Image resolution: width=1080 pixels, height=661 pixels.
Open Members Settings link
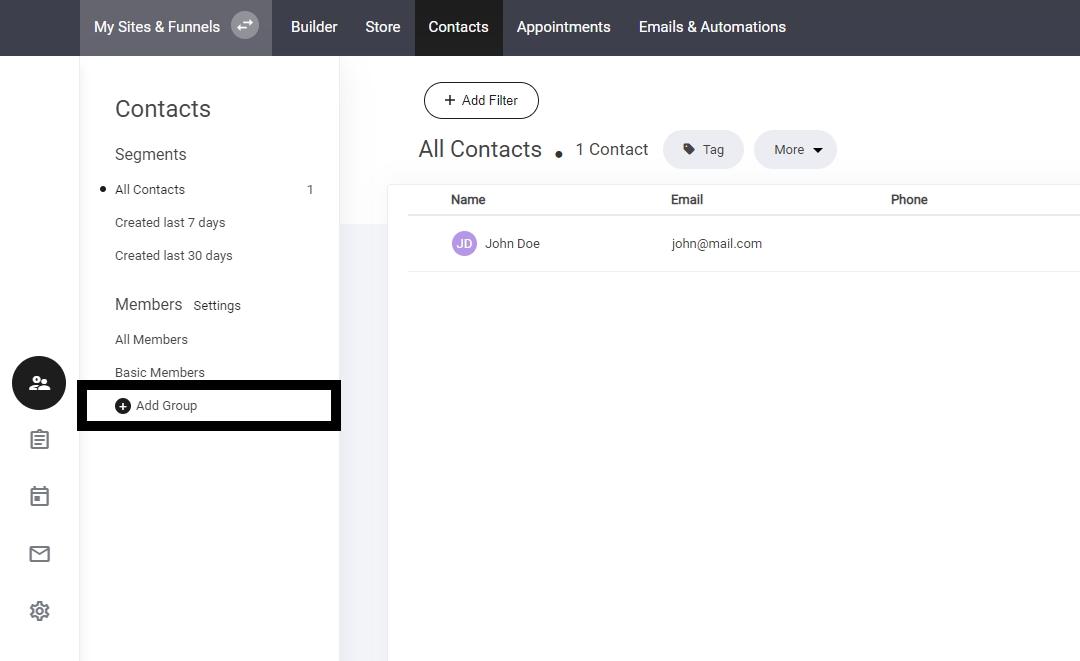tap(217, 306)
